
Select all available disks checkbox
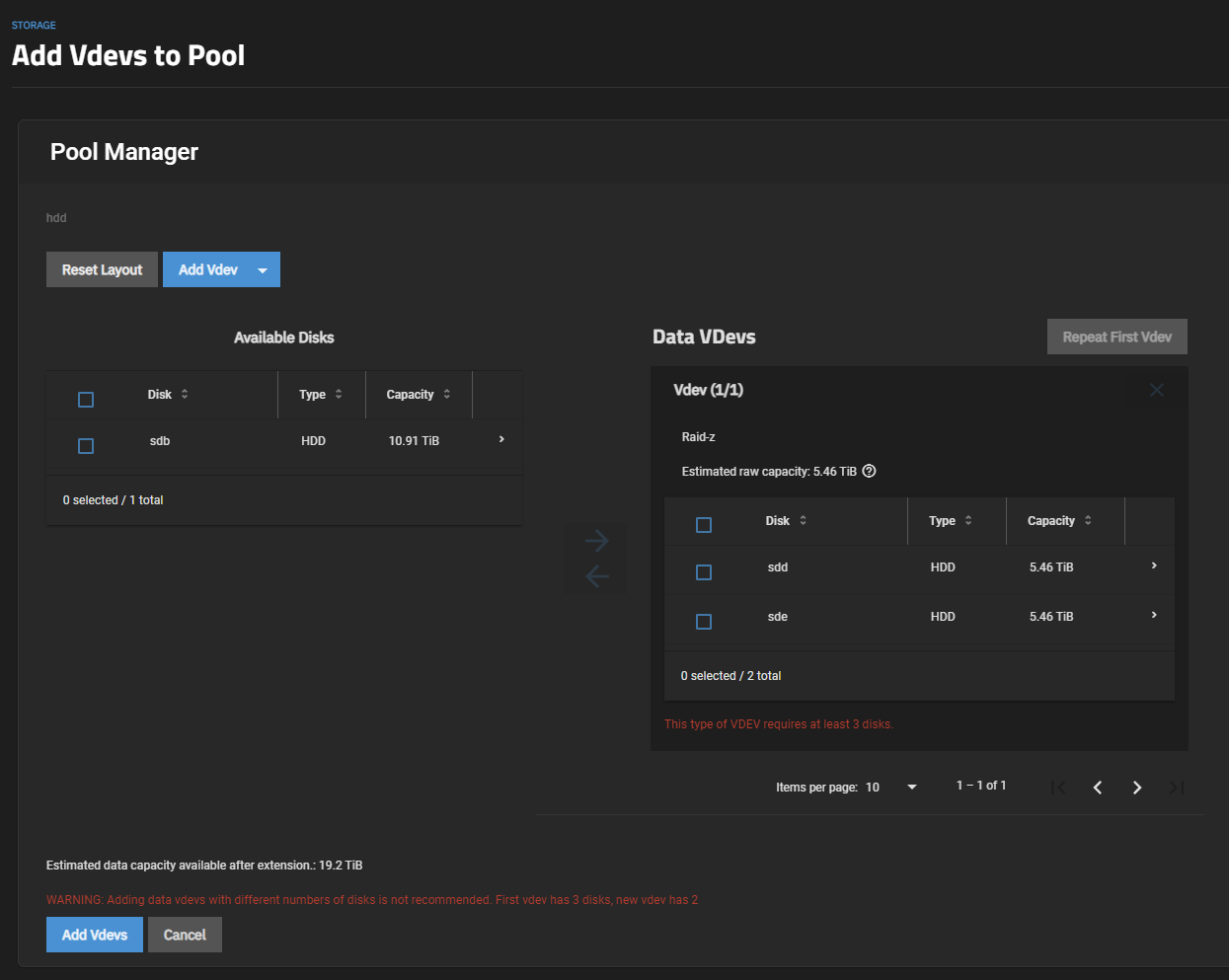pyautogui.click(x=86, y=400)
